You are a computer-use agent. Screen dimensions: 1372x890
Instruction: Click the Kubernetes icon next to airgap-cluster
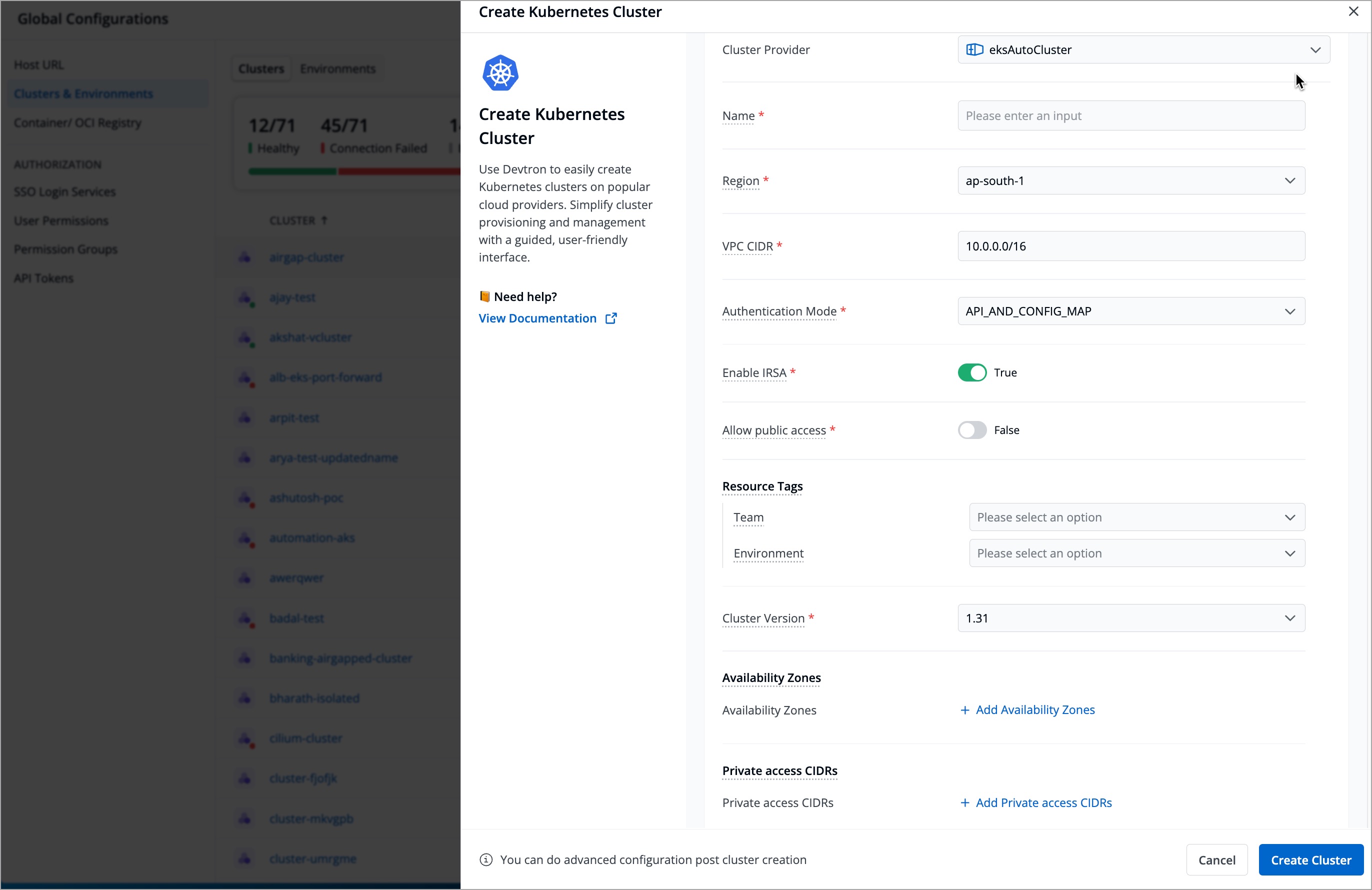click(244, 257)
